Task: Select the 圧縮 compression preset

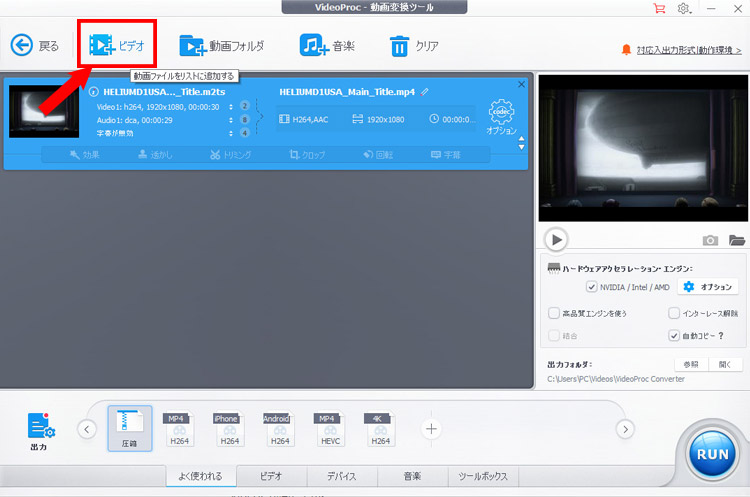Action: pyautogui.click(x=130, y=429)
